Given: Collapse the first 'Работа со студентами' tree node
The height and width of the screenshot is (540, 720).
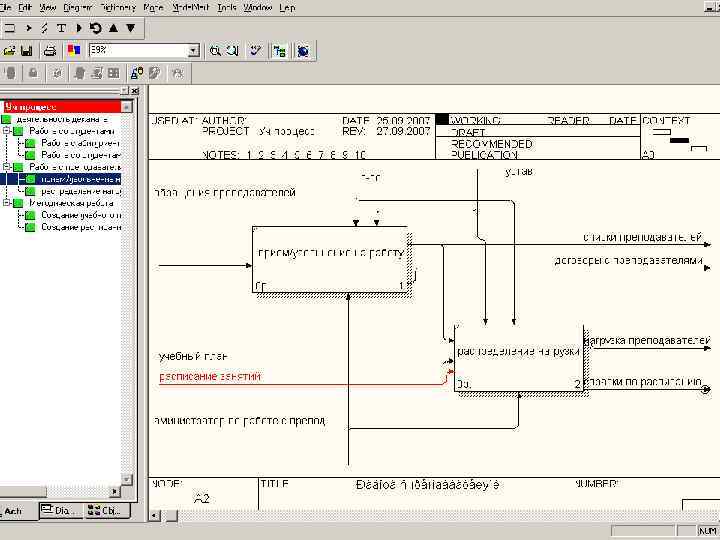Looking at the screenshot, I should [6, 130].
